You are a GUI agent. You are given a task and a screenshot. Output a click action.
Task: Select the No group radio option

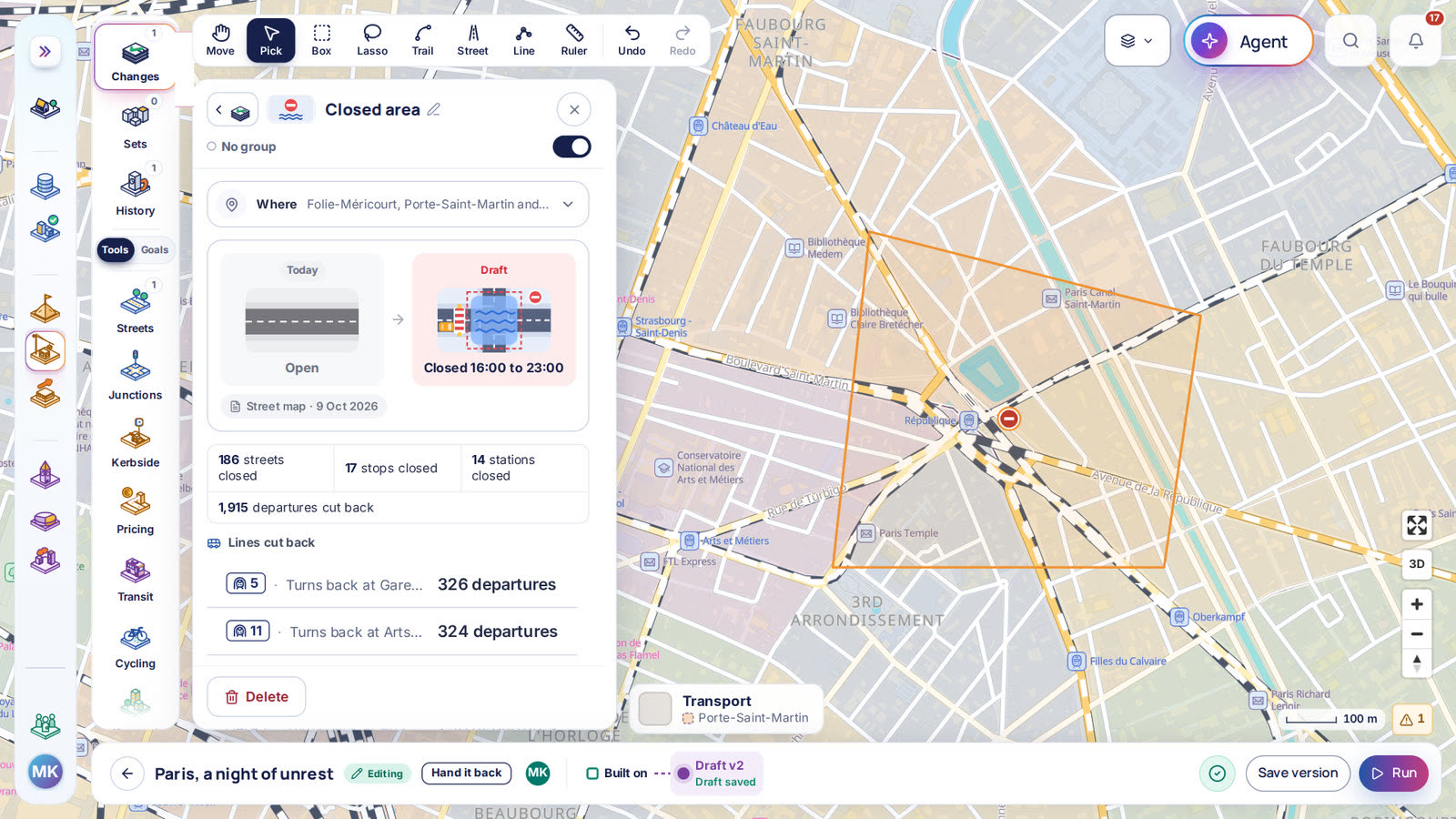coord(212,147)
